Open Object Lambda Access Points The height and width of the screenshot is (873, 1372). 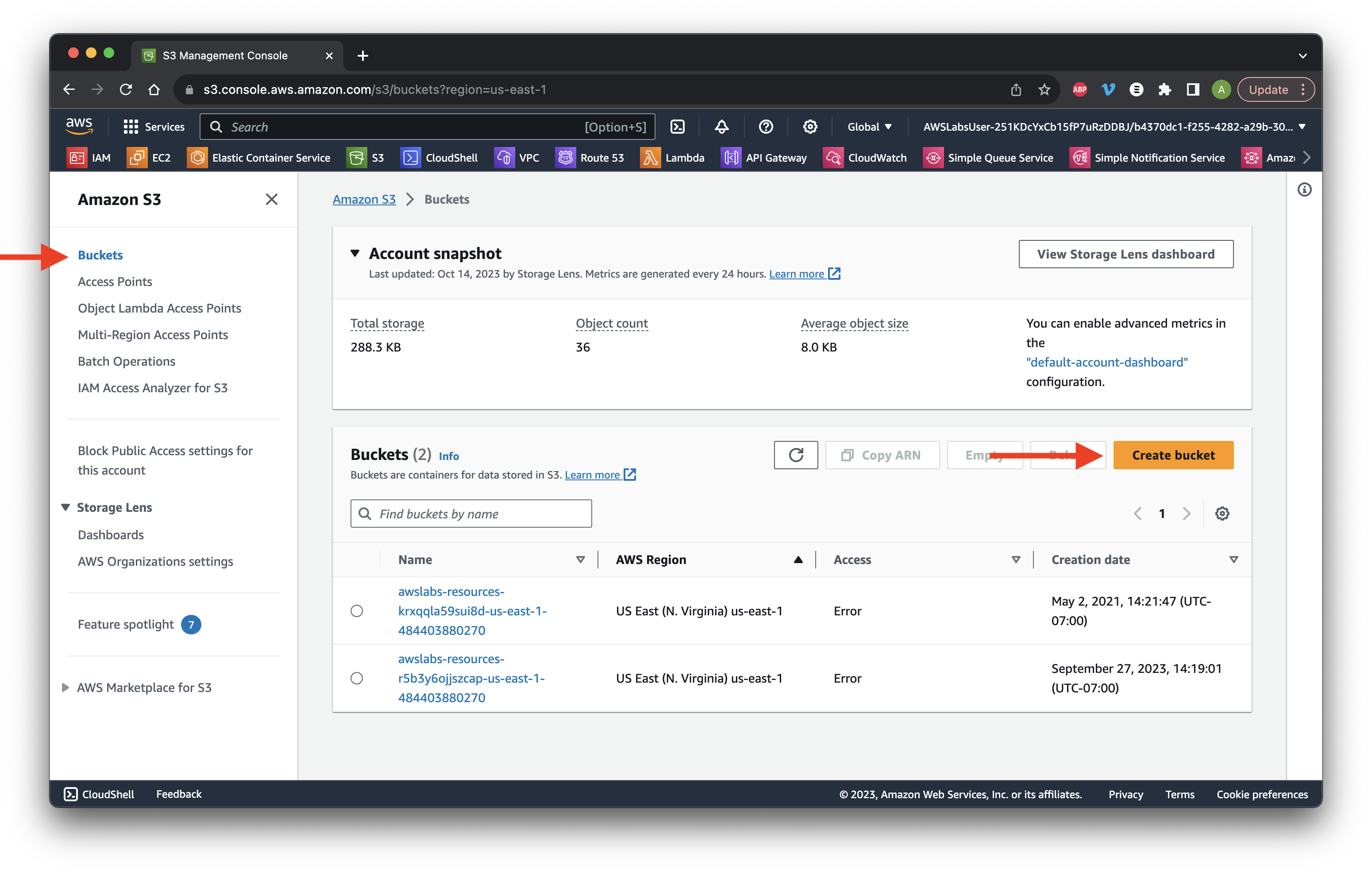tap(159, 308)
